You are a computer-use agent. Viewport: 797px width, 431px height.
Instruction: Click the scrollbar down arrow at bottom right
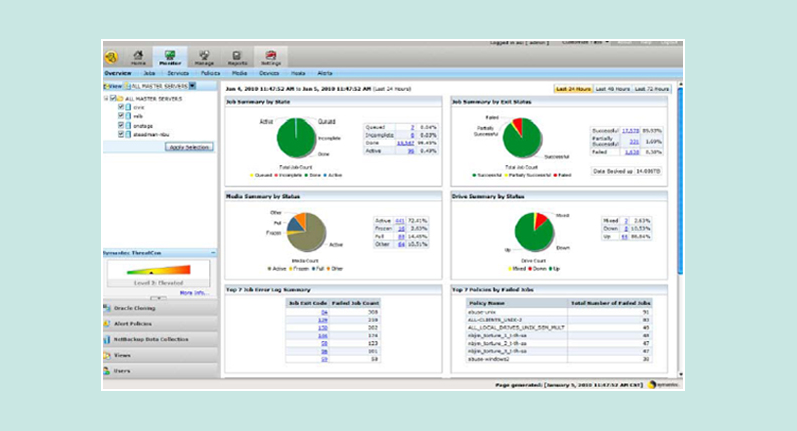pos(681,374)
